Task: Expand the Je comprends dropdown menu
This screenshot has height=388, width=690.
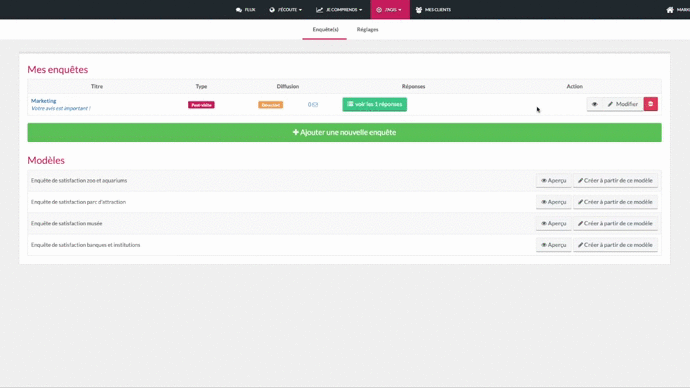Action: (339, 10)
